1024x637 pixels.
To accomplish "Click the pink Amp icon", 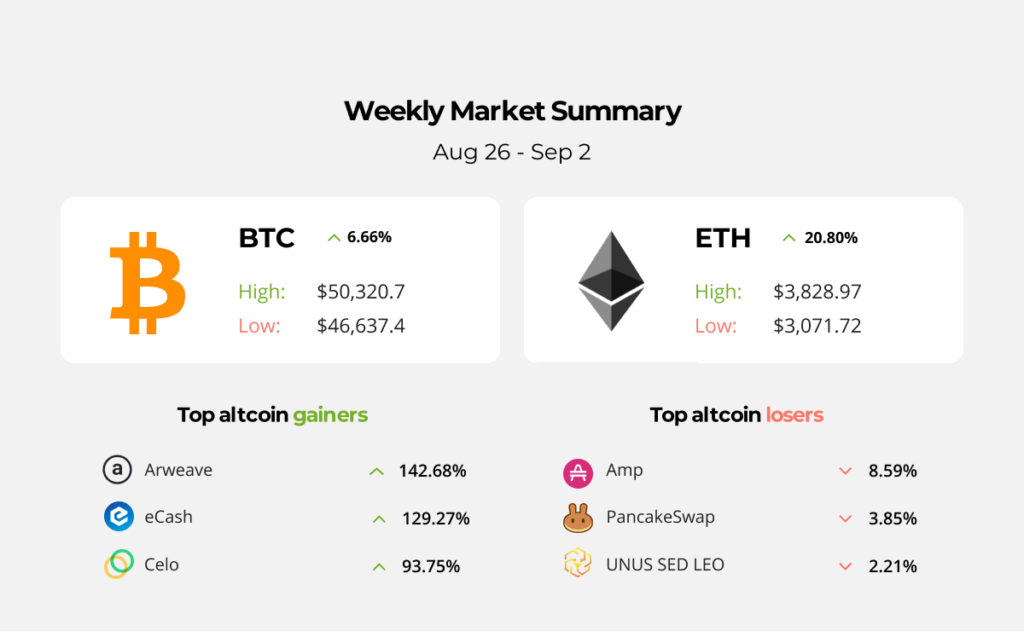I will (578, 471).
